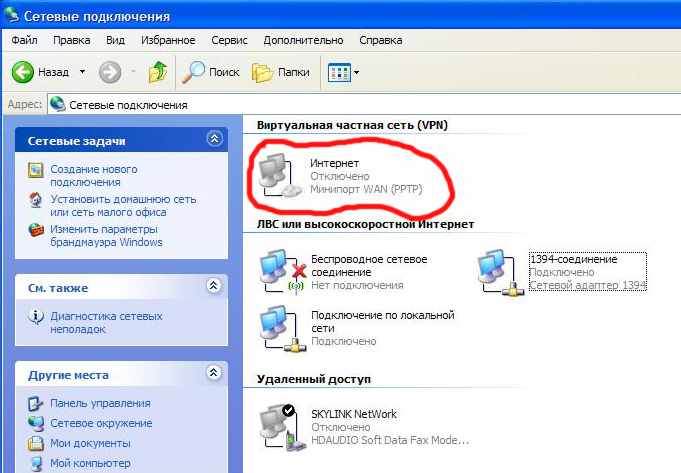The width and height of the screenshot is (681, 473).
Task: Click the My Computer icon in sidebar
Action: [x=36, y=463]
